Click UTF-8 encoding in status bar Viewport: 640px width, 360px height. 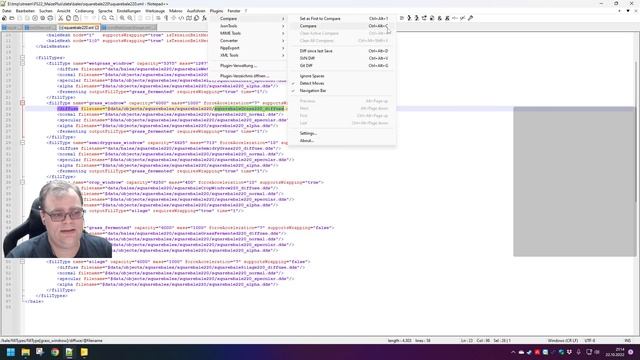tap(590, 340)
